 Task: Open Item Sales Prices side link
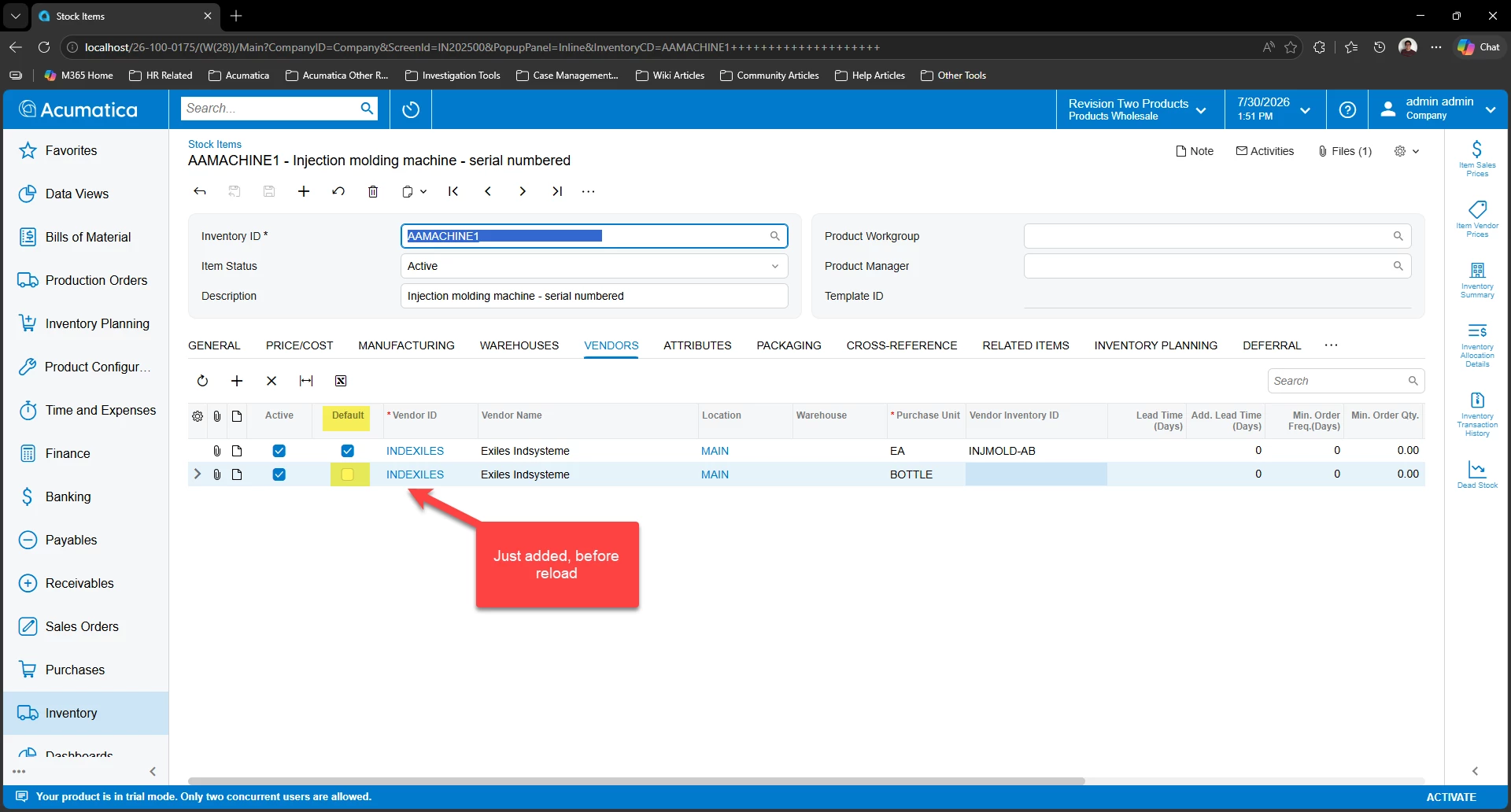point(1477,158)
